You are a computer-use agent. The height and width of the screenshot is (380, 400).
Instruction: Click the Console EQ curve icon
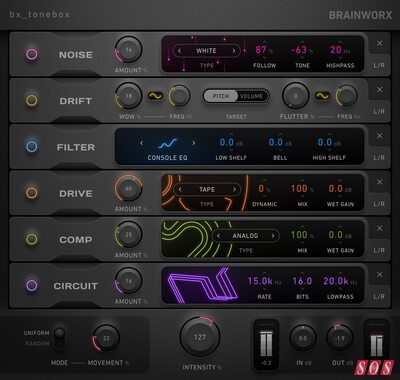[167, 144]
